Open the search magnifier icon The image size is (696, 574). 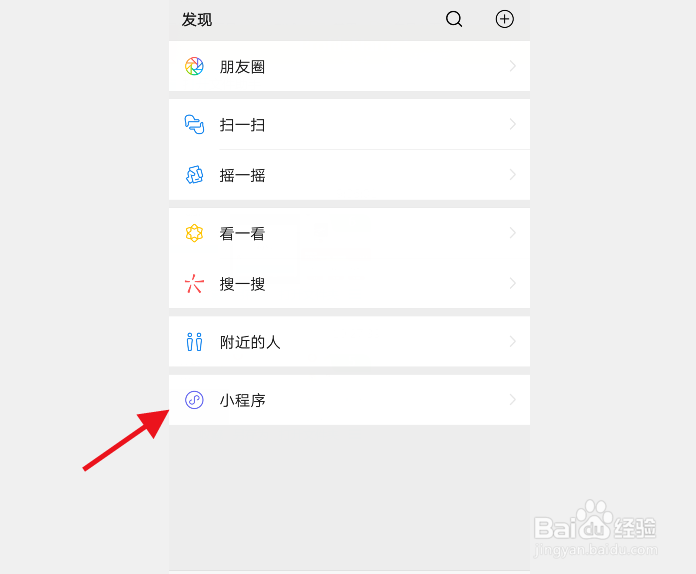(x=454, y=19)
